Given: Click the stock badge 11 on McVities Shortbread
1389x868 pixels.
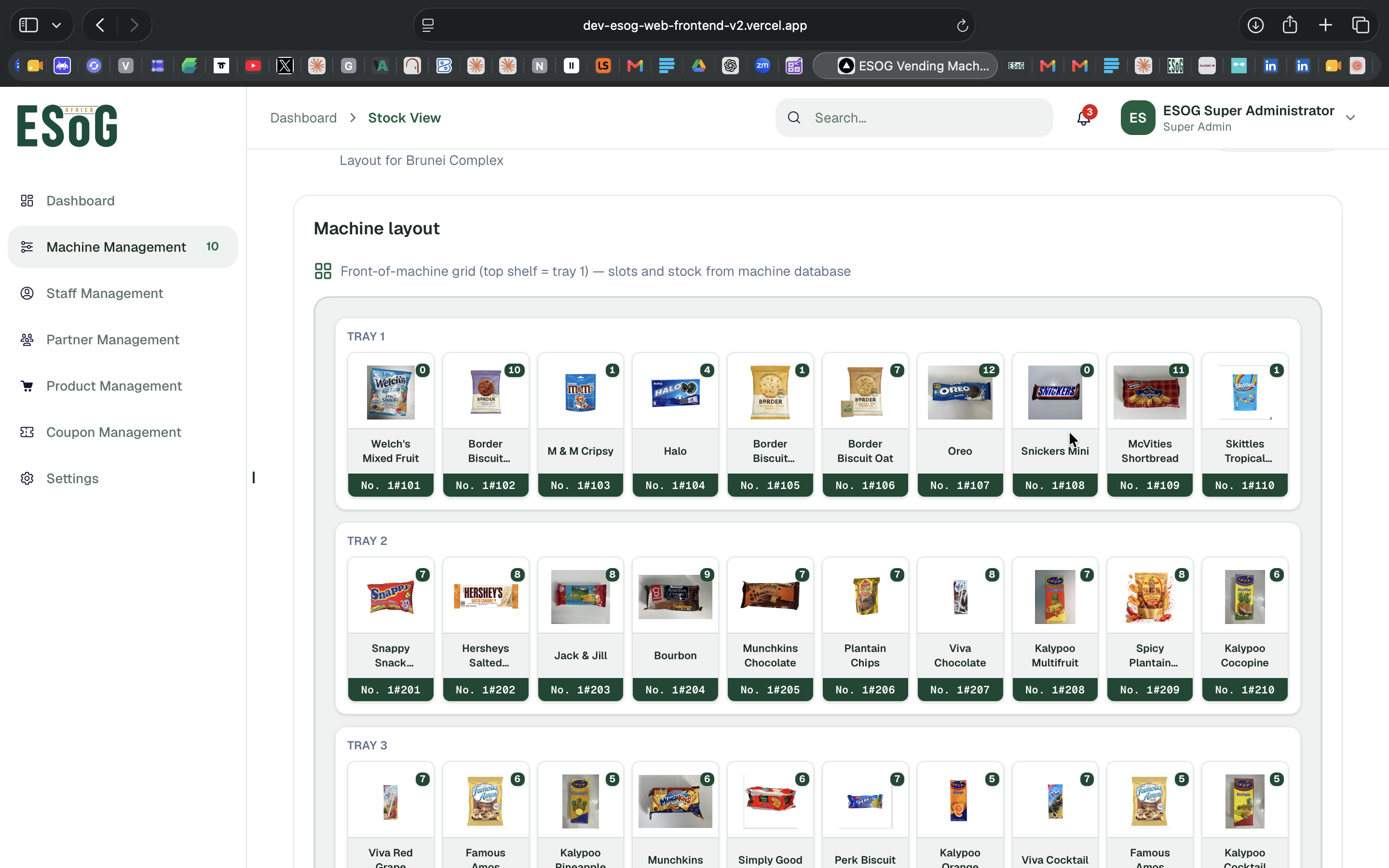Looking at the screenshot, I should click(1178, 370).
